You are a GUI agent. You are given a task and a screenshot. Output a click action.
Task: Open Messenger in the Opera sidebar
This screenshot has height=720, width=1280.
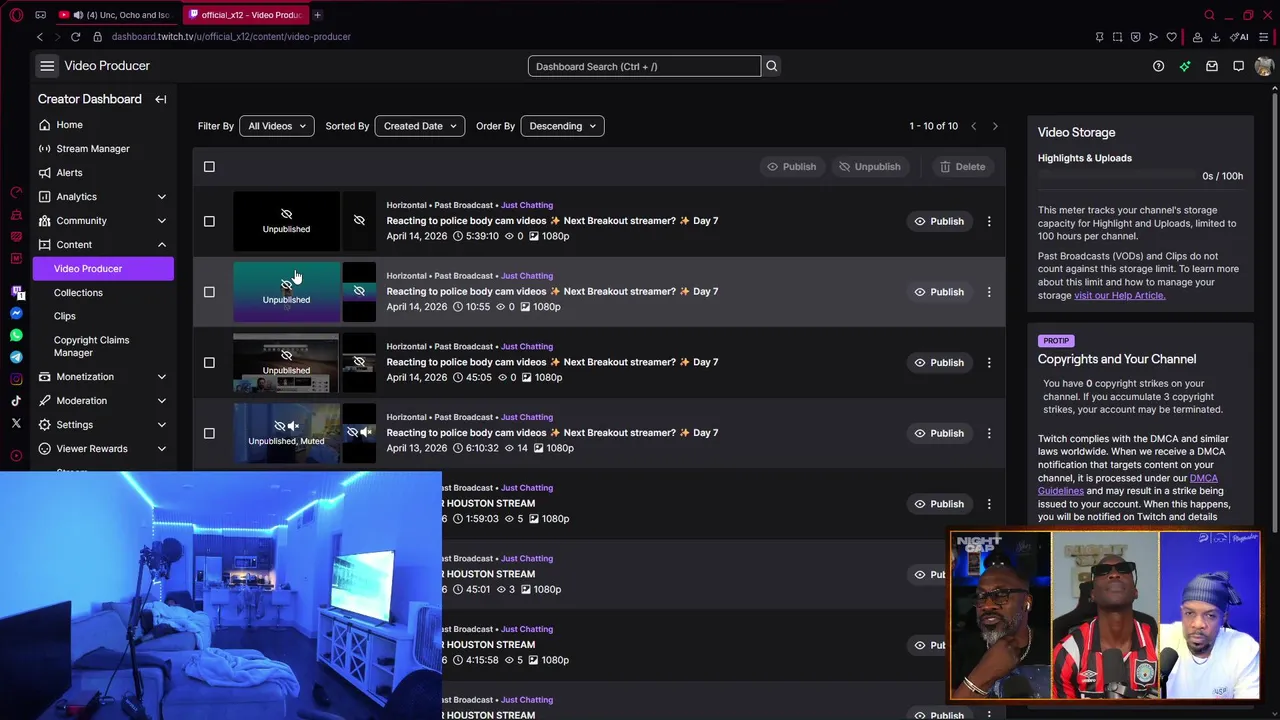[x=16, y=313]
